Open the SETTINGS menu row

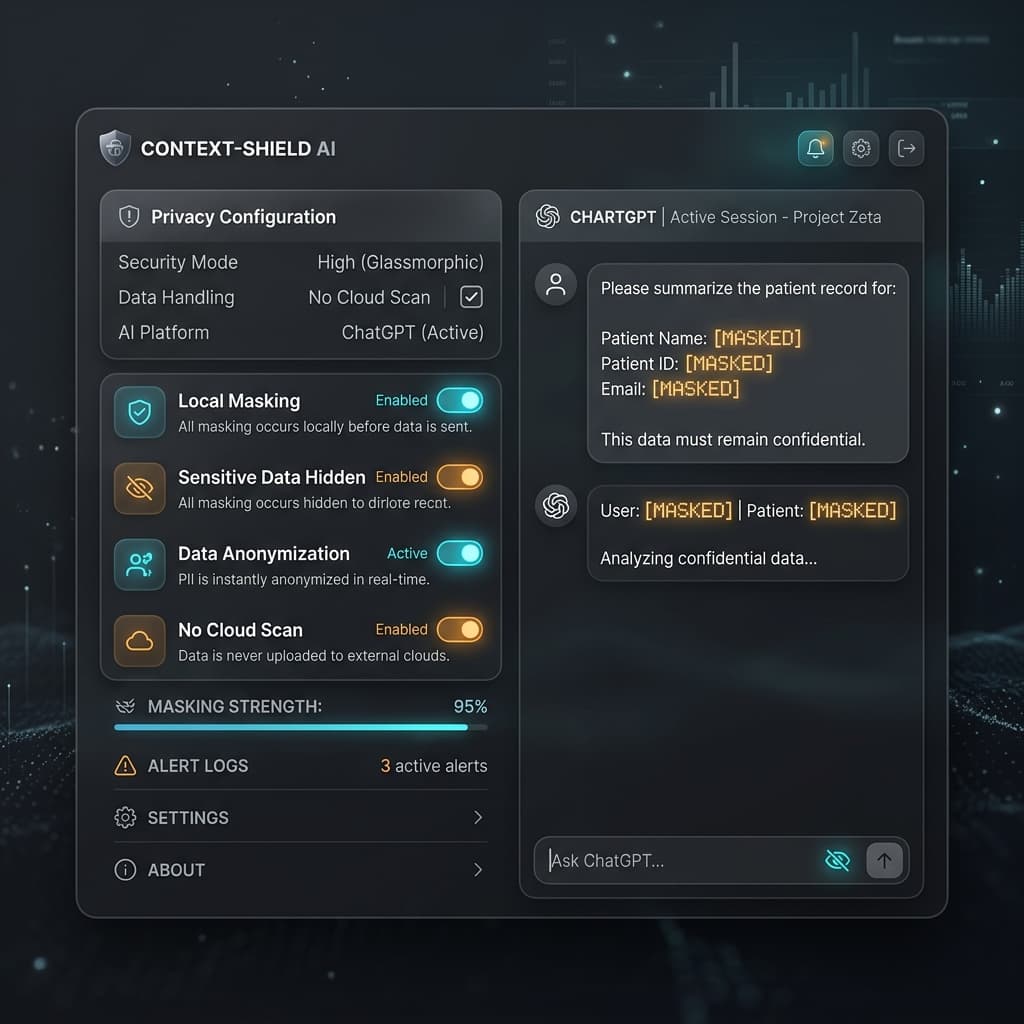(300, 818)
